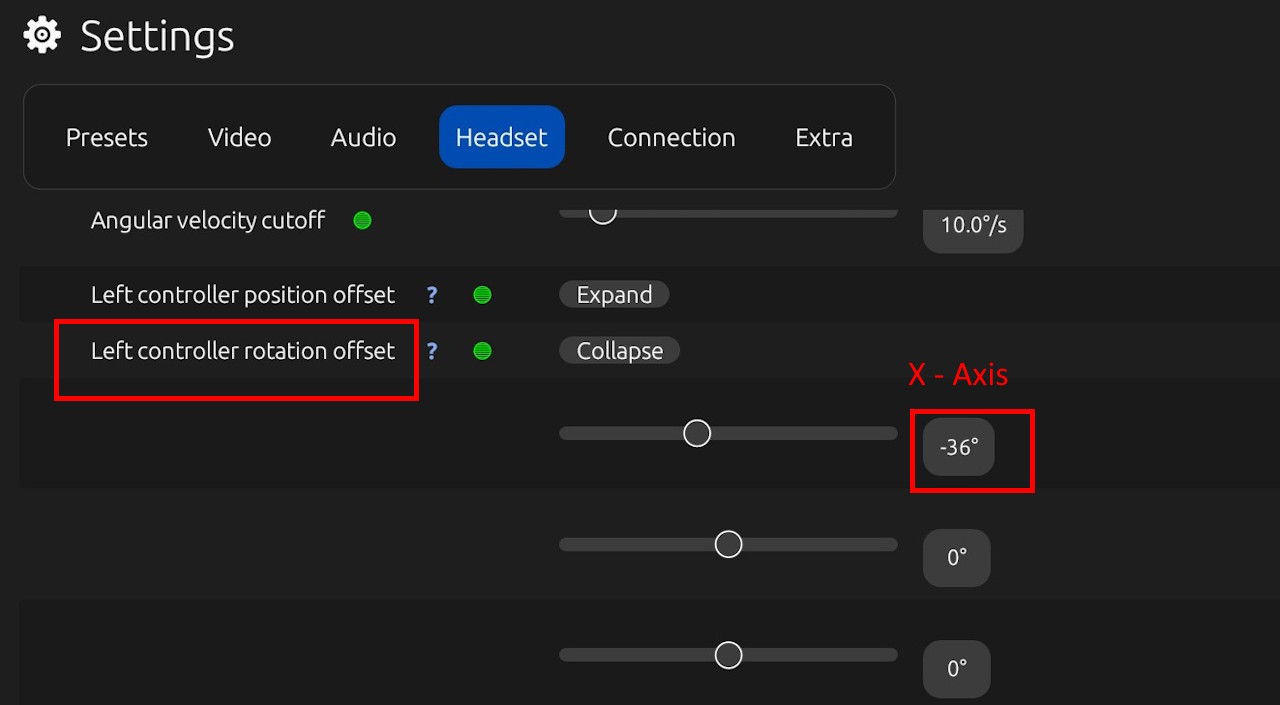This screenshot has width=1280, height=705.
Task: Open the Connection tab
Action: point(671,137)
